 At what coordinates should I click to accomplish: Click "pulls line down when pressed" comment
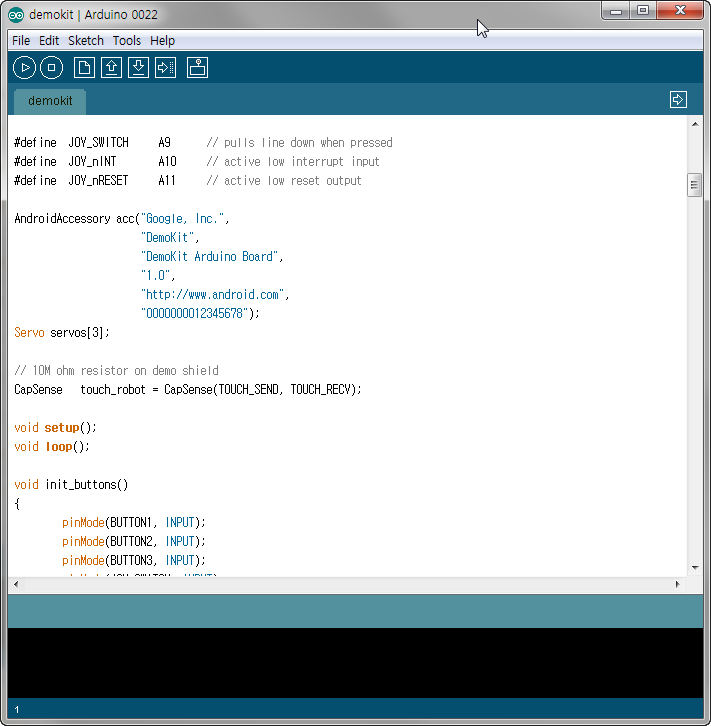click(x=299, y=143)
